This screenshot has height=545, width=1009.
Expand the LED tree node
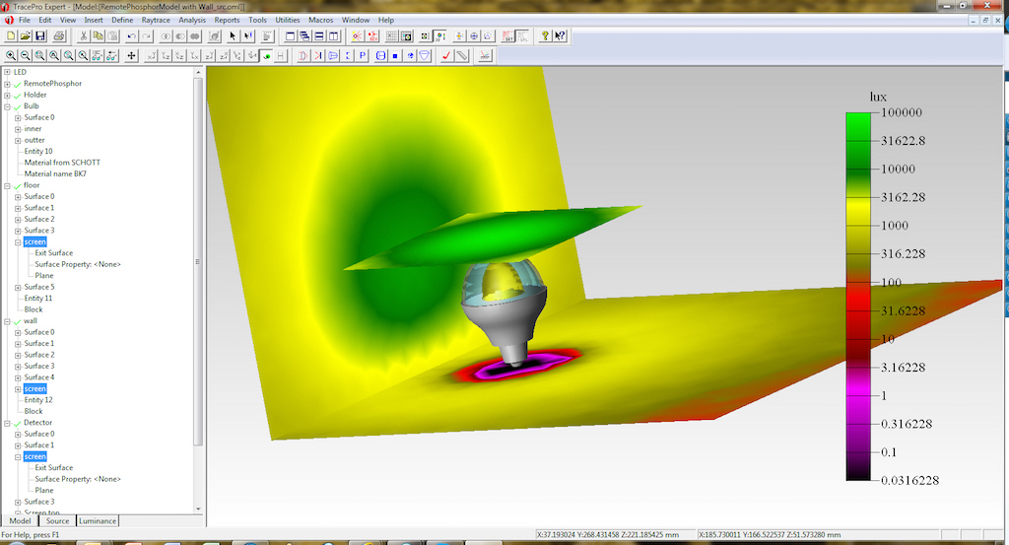(x=7, y=72)
